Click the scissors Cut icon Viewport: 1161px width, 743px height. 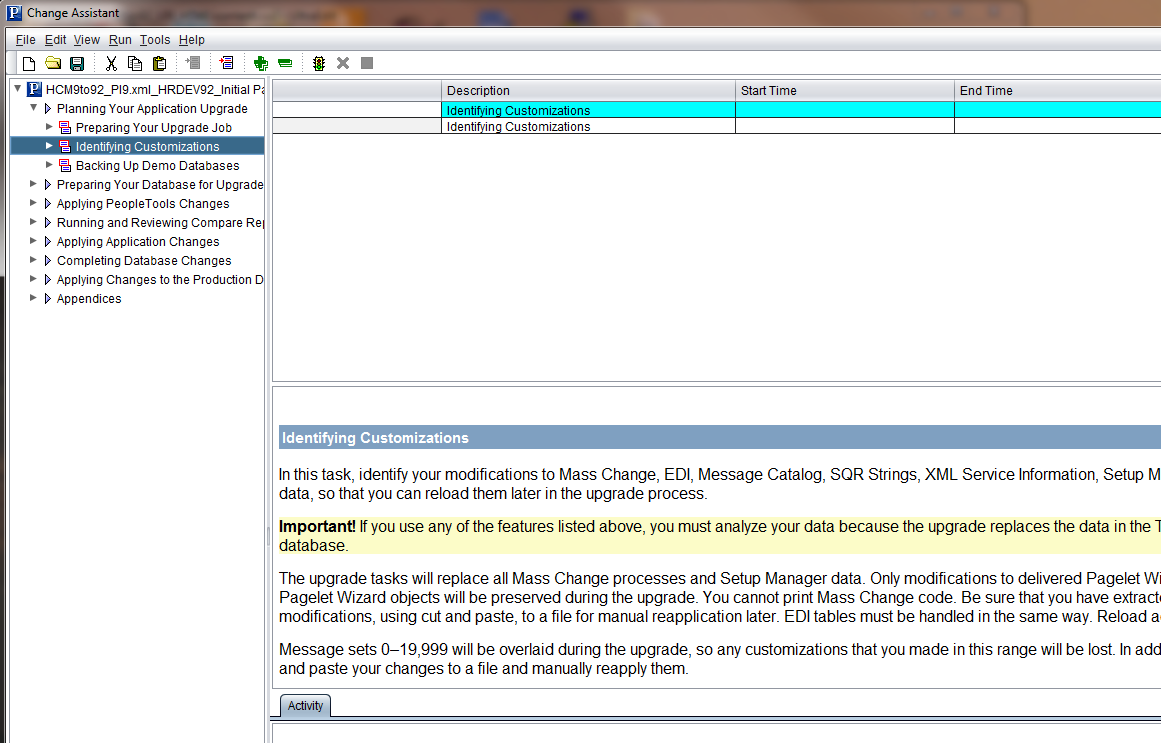click(111, 64)
